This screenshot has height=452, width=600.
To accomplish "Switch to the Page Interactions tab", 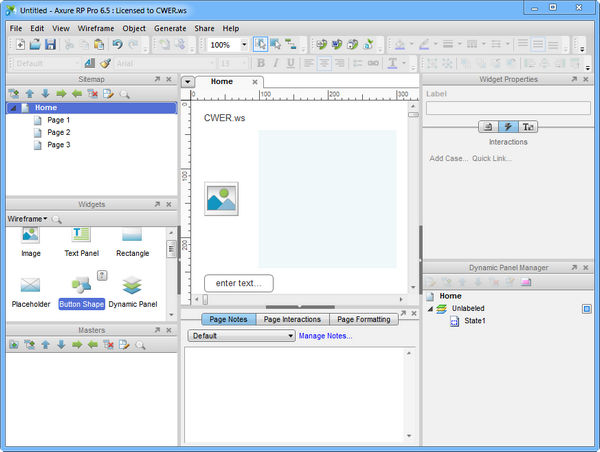I will tap(292, 319).
